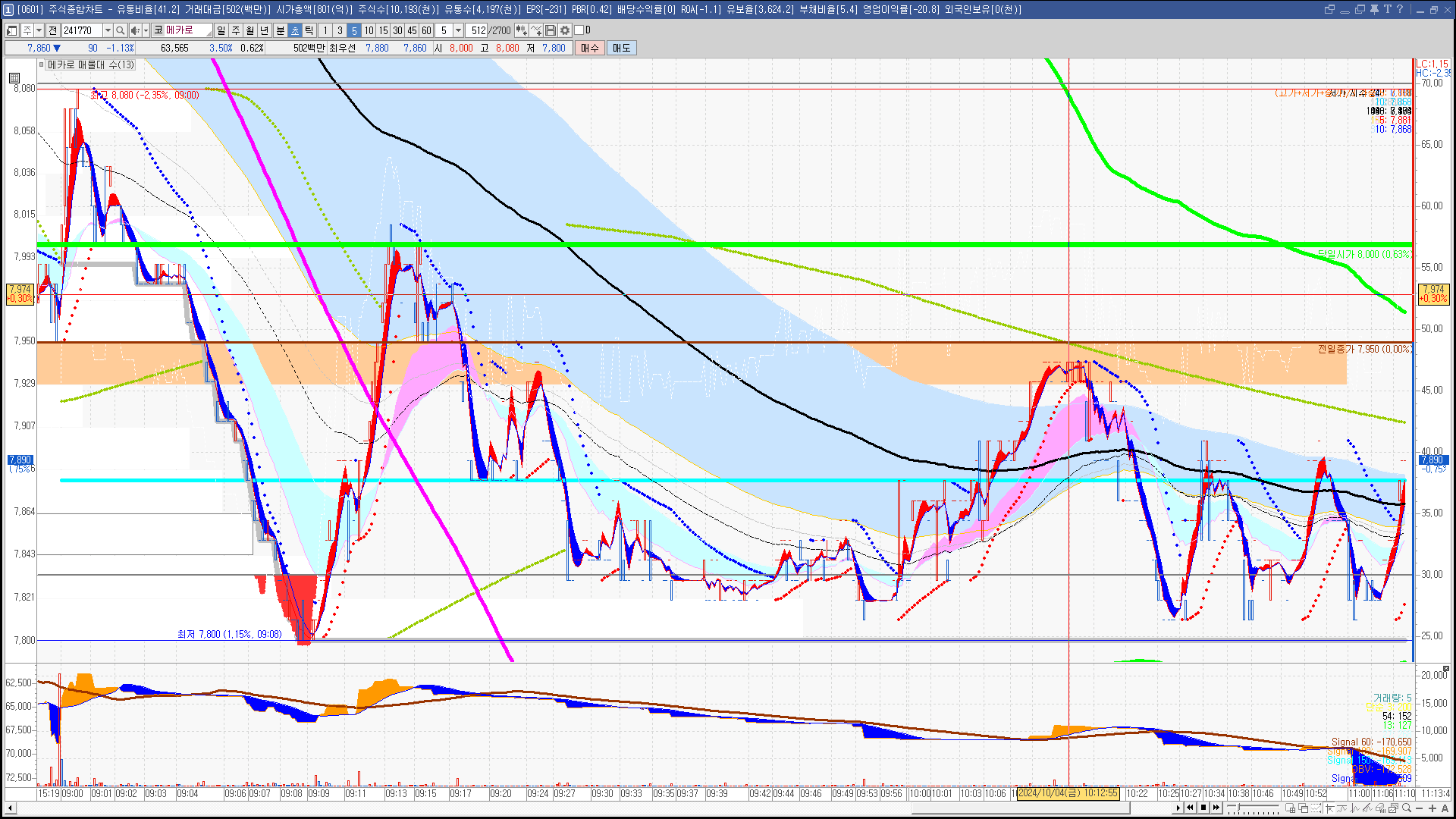This screenshot has width=1456, height=819.
Task: Select the 초 (seconds) chart period toggle
Action: [x=295, y=30]
